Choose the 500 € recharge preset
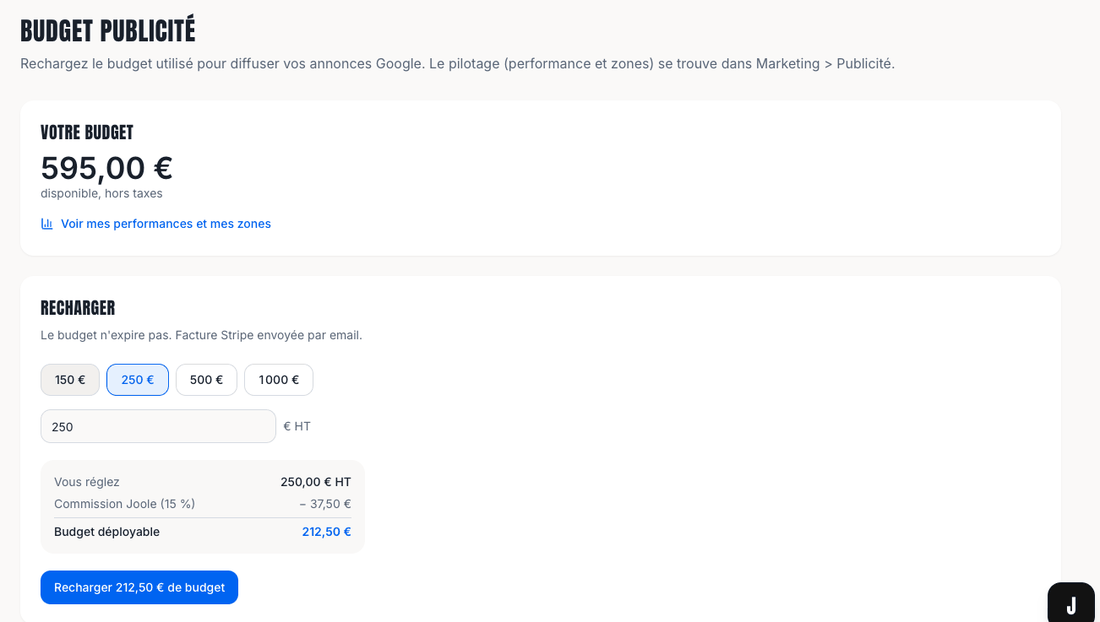 pyautogui.click(x=206, y=379)
